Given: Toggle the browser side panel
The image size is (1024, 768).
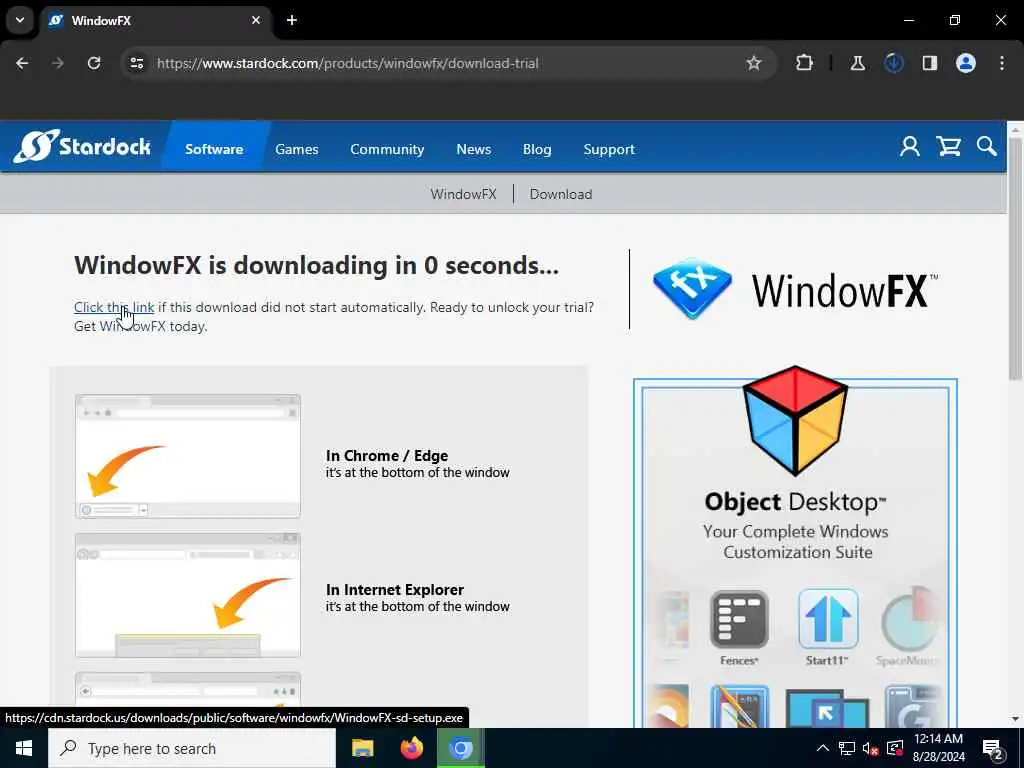Looking at the screenshot, I should [930, 63].
